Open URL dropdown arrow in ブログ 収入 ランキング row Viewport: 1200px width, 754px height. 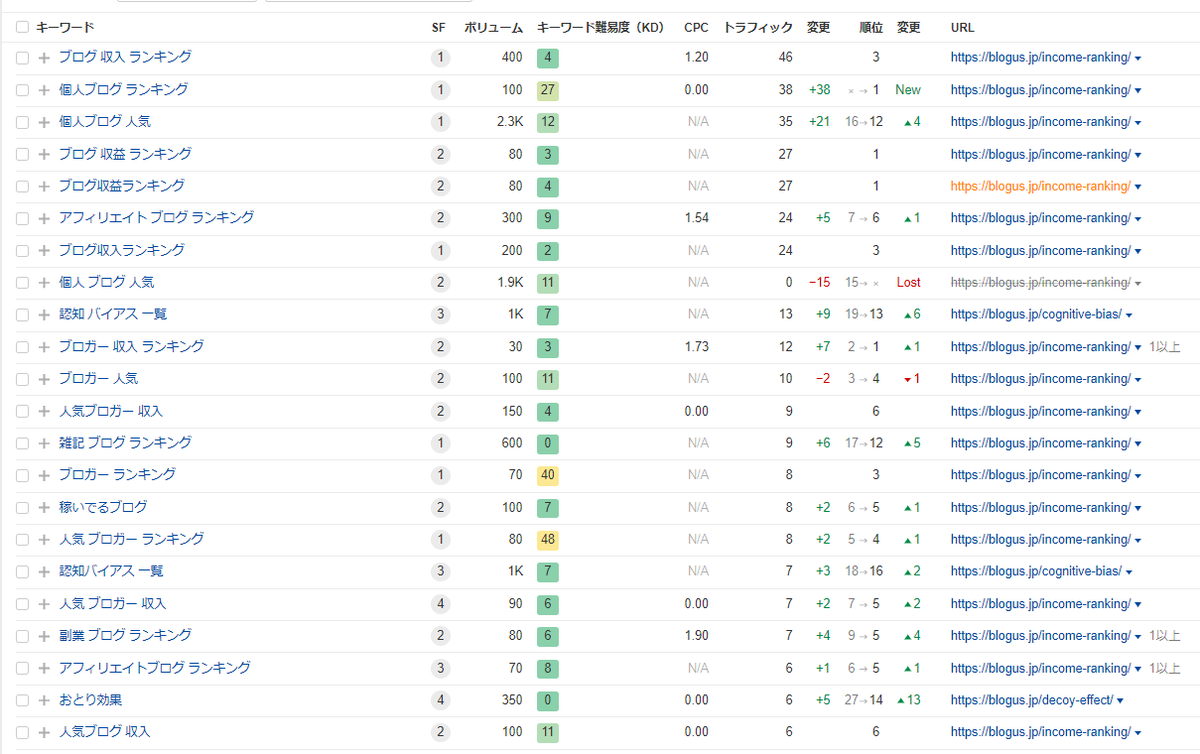[1138, 58]
